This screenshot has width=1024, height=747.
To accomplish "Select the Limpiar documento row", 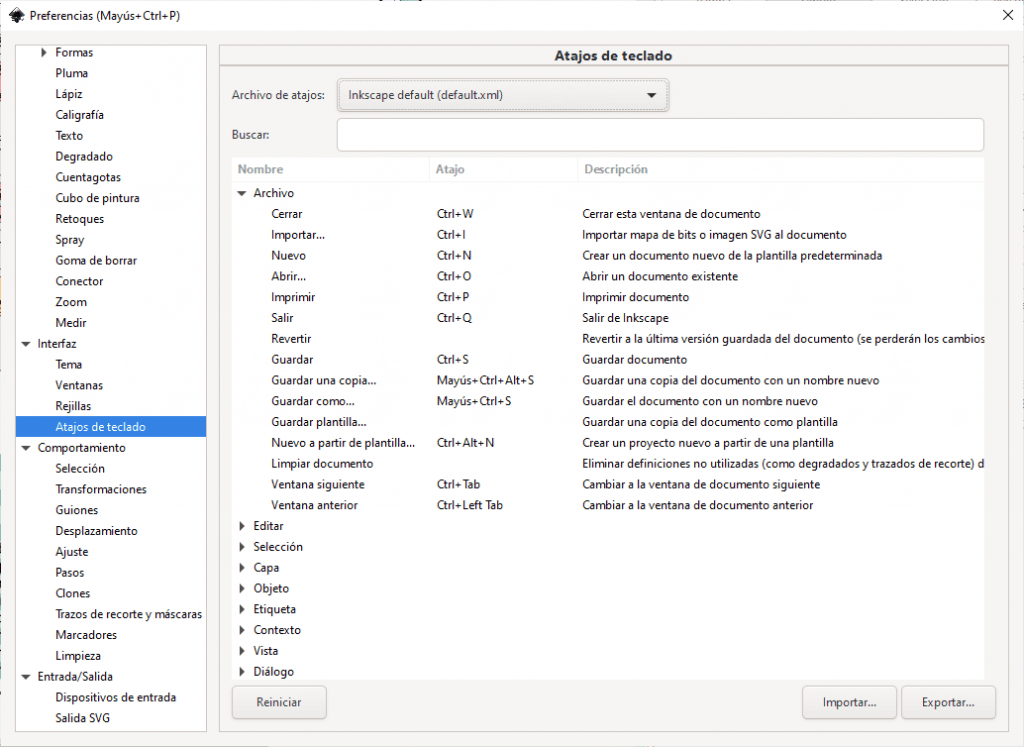I will click(x=608, y=464).
